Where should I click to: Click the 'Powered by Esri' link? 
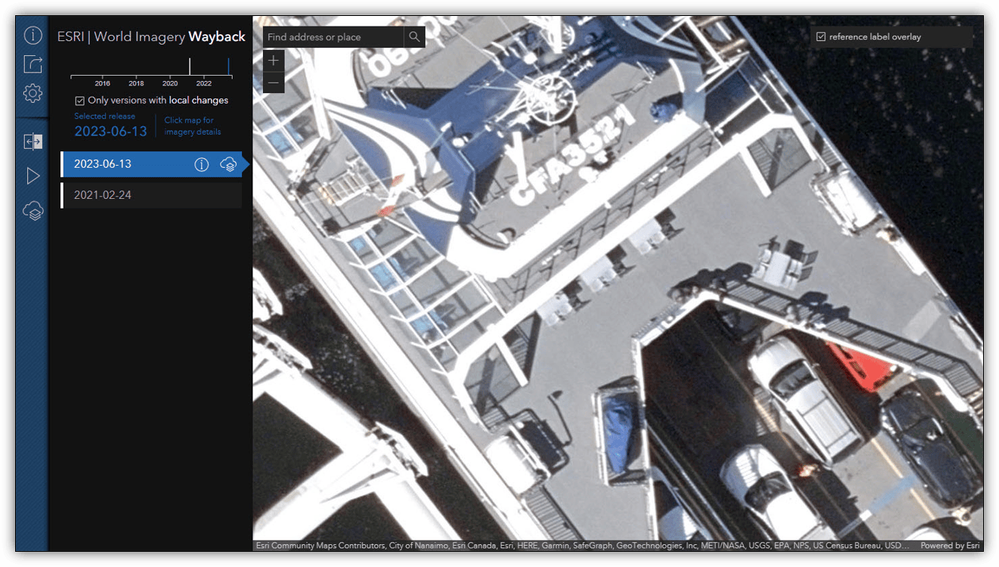(x=949, y=545)
